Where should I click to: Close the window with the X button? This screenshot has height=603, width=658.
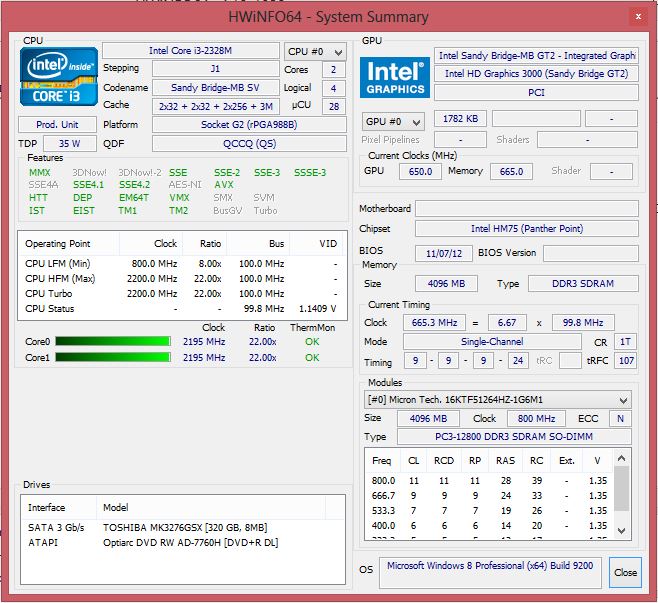pyautogui.click(x=638, y=17)
